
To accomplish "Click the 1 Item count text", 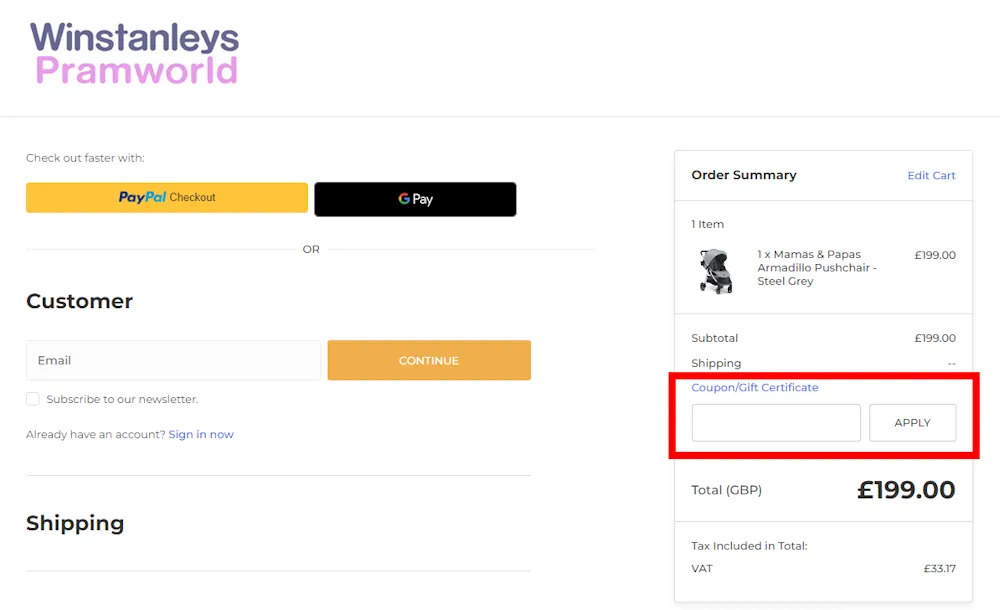I will click(x=707, y=224).
